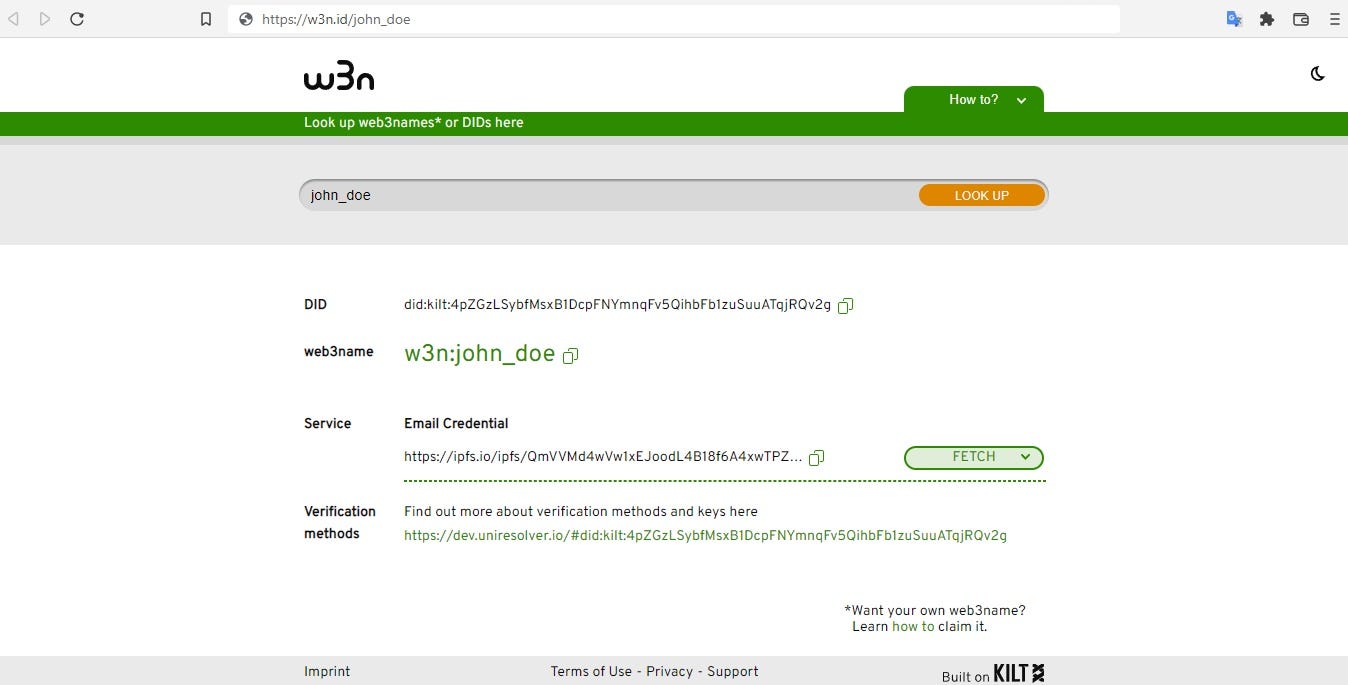Expand the How to? tab
Viewport: 1348px width, 685px height.
[974, 99]
